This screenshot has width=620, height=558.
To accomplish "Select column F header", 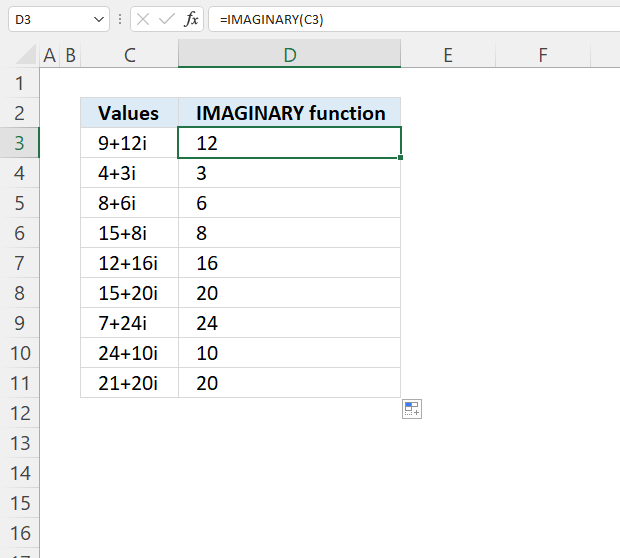I will [x=543, y=55].
